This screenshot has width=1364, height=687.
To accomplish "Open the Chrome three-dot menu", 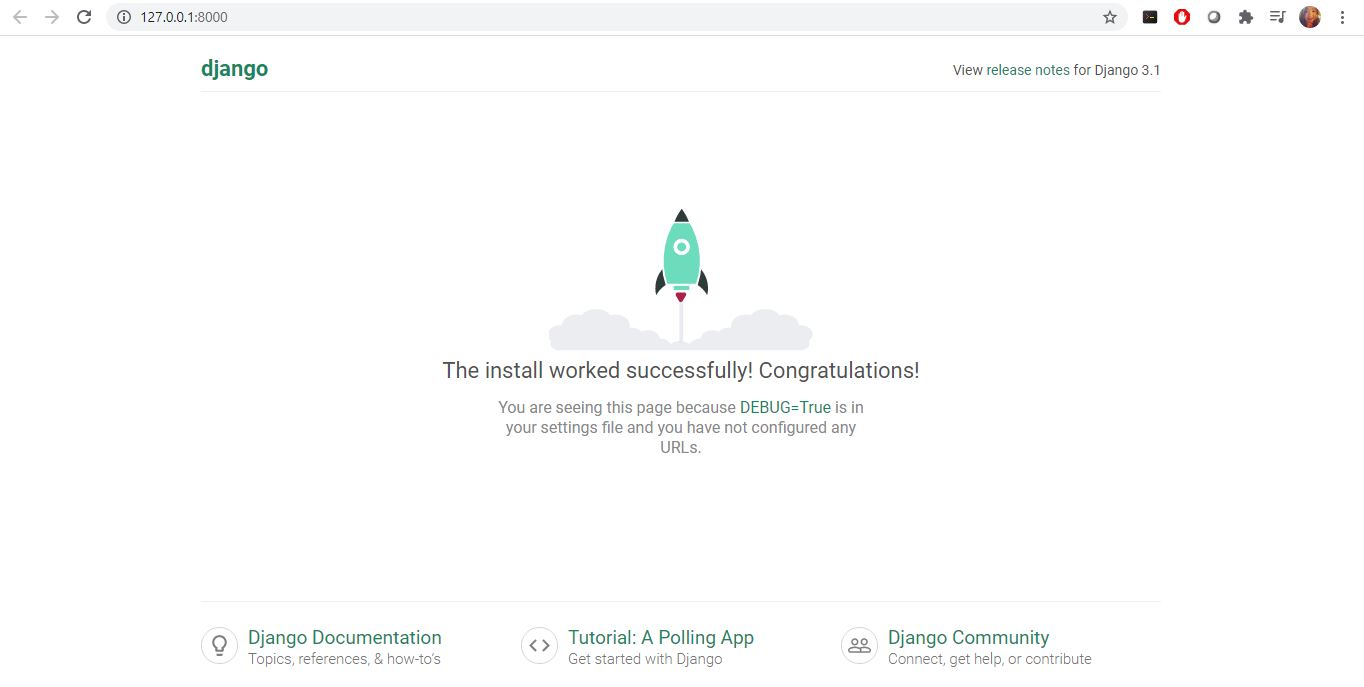I will (x=1342, y=17).
